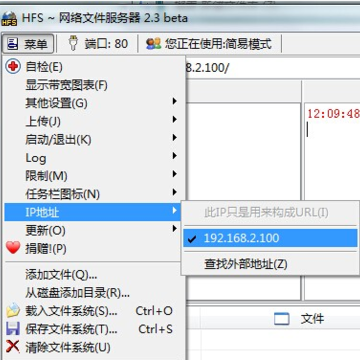Click the red X 清除文件系统 icon
This screenshot has width=360, height=360.
pyautogui.click(x=13, y=347)
